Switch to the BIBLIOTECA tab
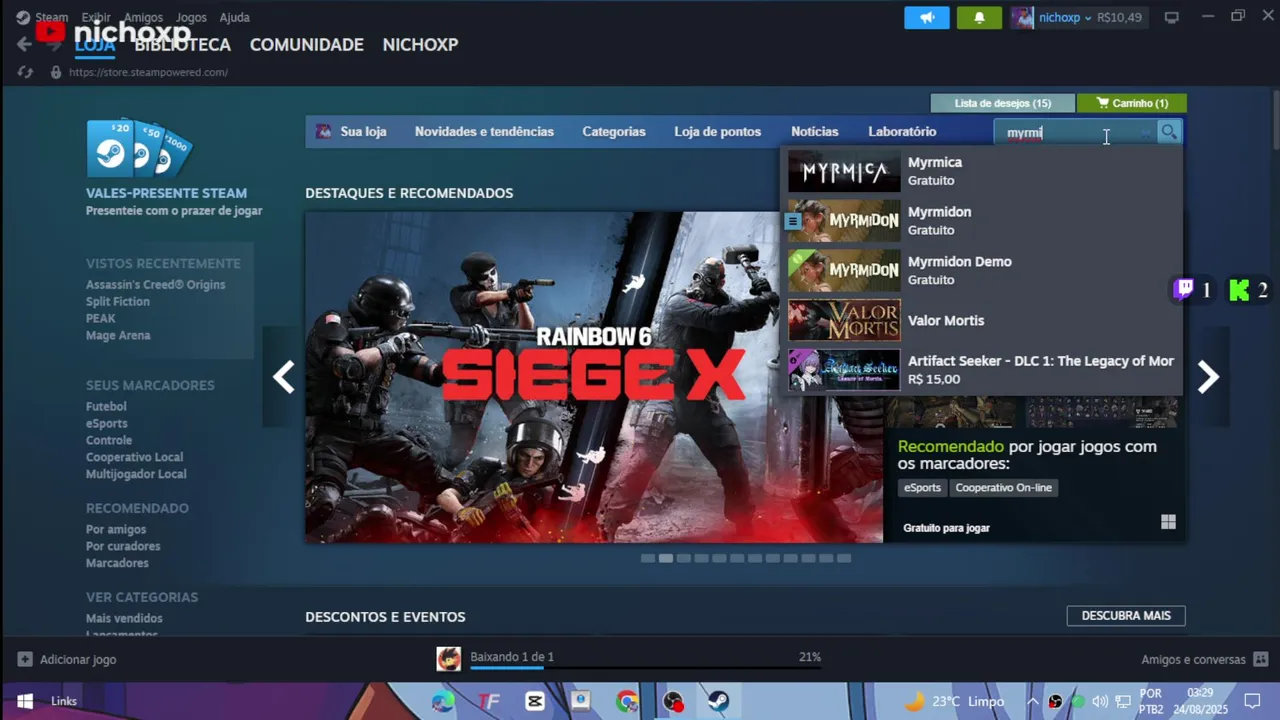 [182, 45]
